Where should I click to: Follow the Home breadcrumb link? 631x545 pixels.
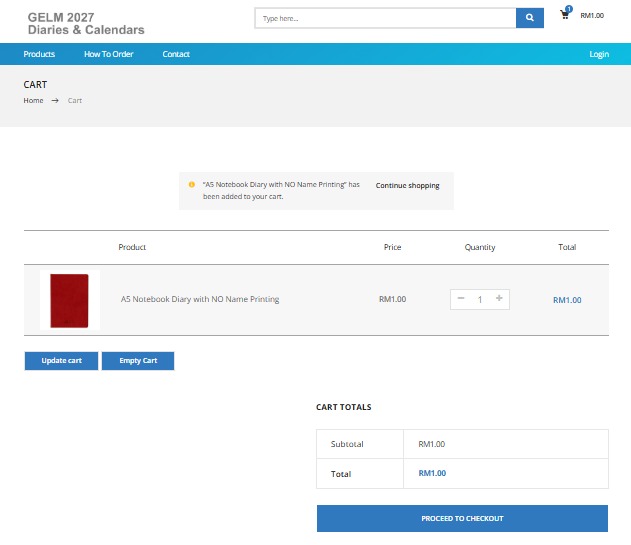tap(33, 100)
